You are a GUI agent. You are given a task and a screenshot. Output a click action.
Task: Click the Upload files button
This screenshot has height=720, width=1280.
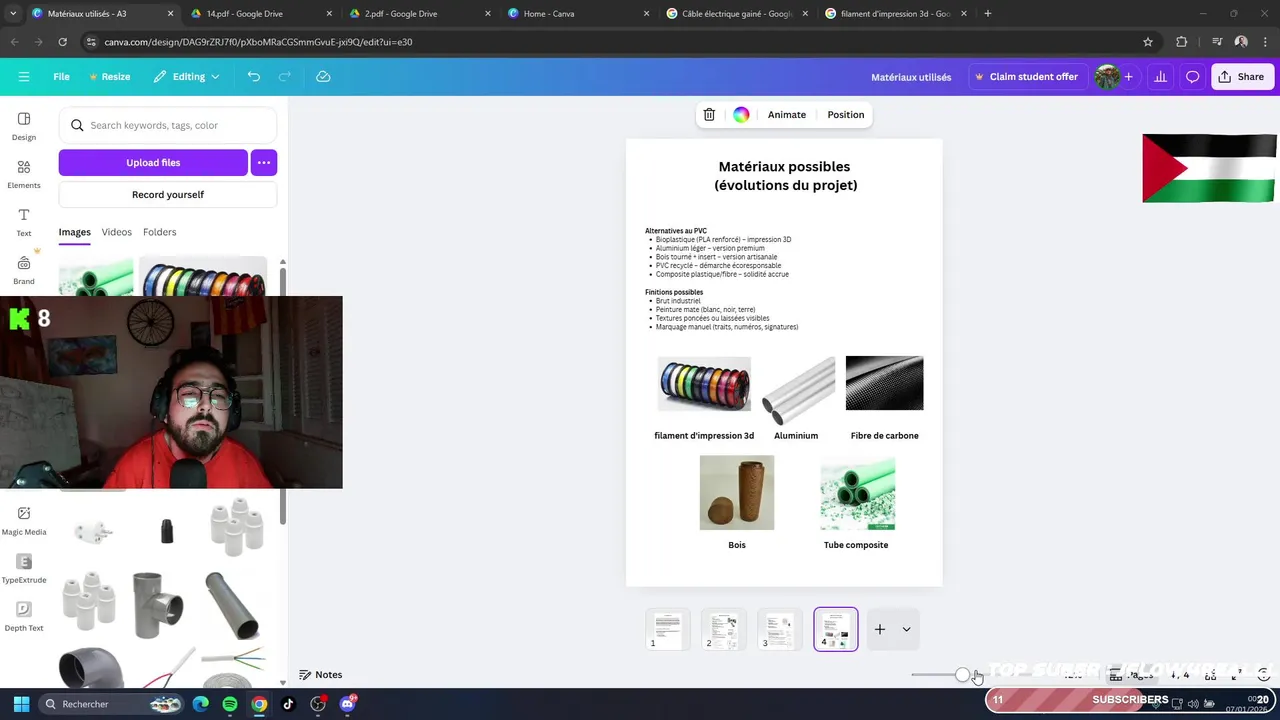153,162
